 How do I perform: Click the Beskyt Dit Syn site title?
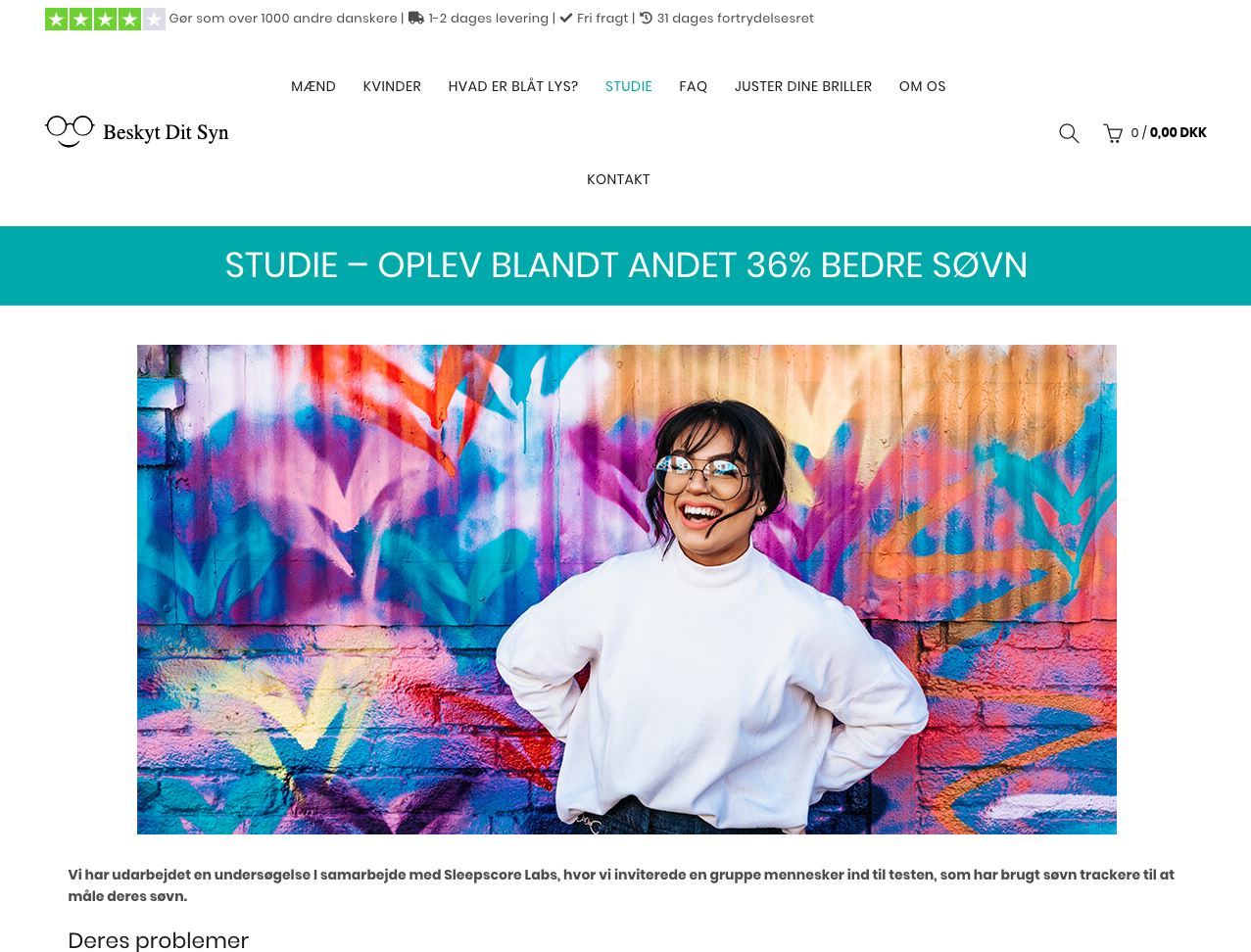click(166, 132)
